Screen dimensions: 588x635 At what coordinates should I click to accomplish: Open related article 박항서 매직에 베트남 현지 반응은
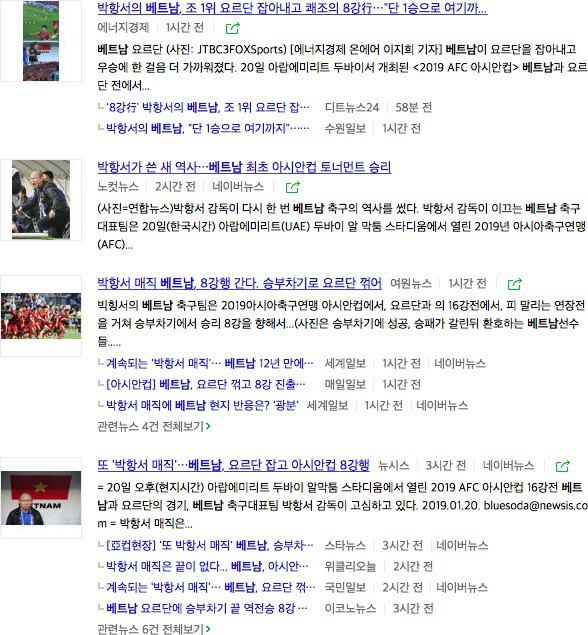point(202,405)
